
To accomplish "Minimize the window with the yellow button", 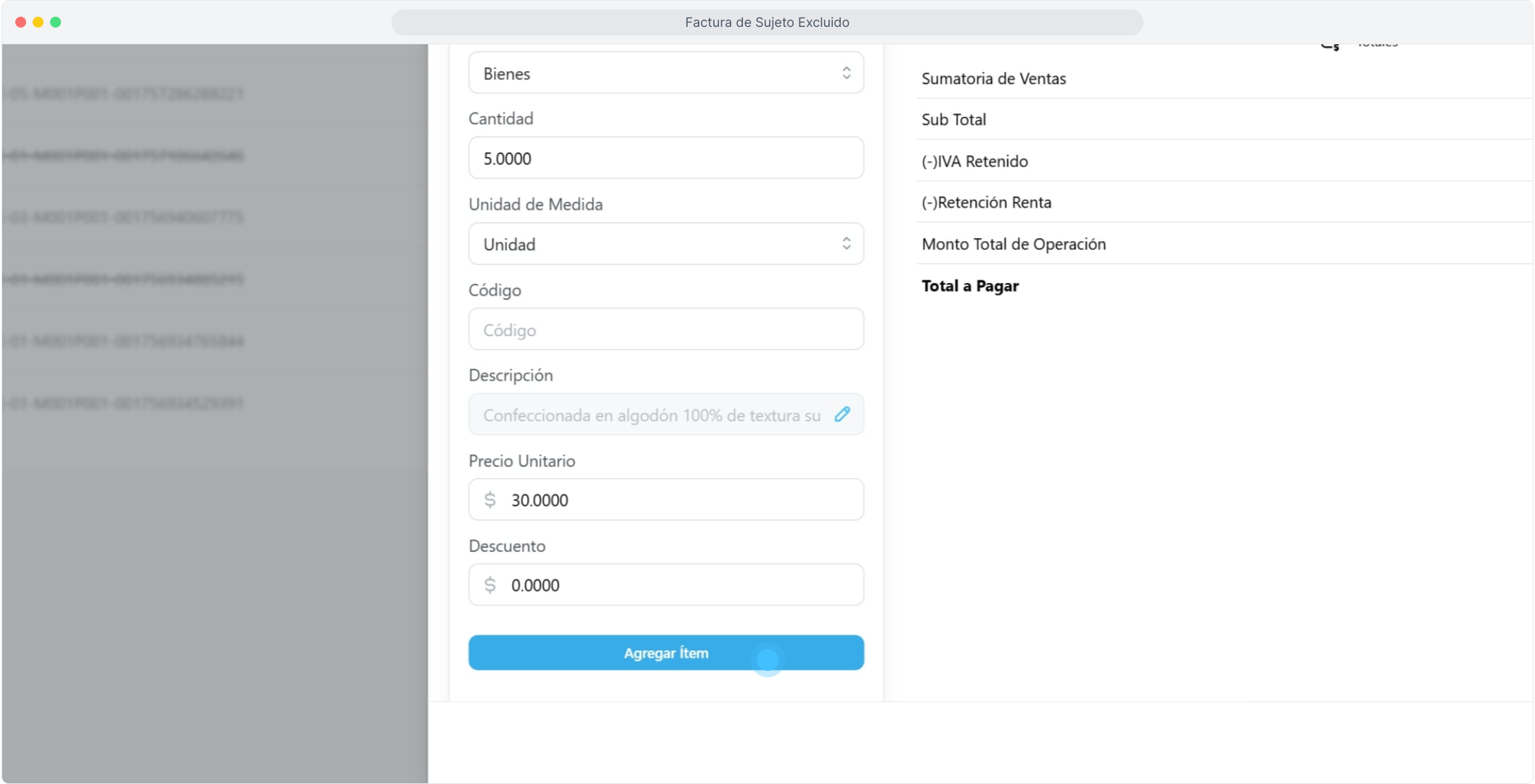I will point(38,23).
